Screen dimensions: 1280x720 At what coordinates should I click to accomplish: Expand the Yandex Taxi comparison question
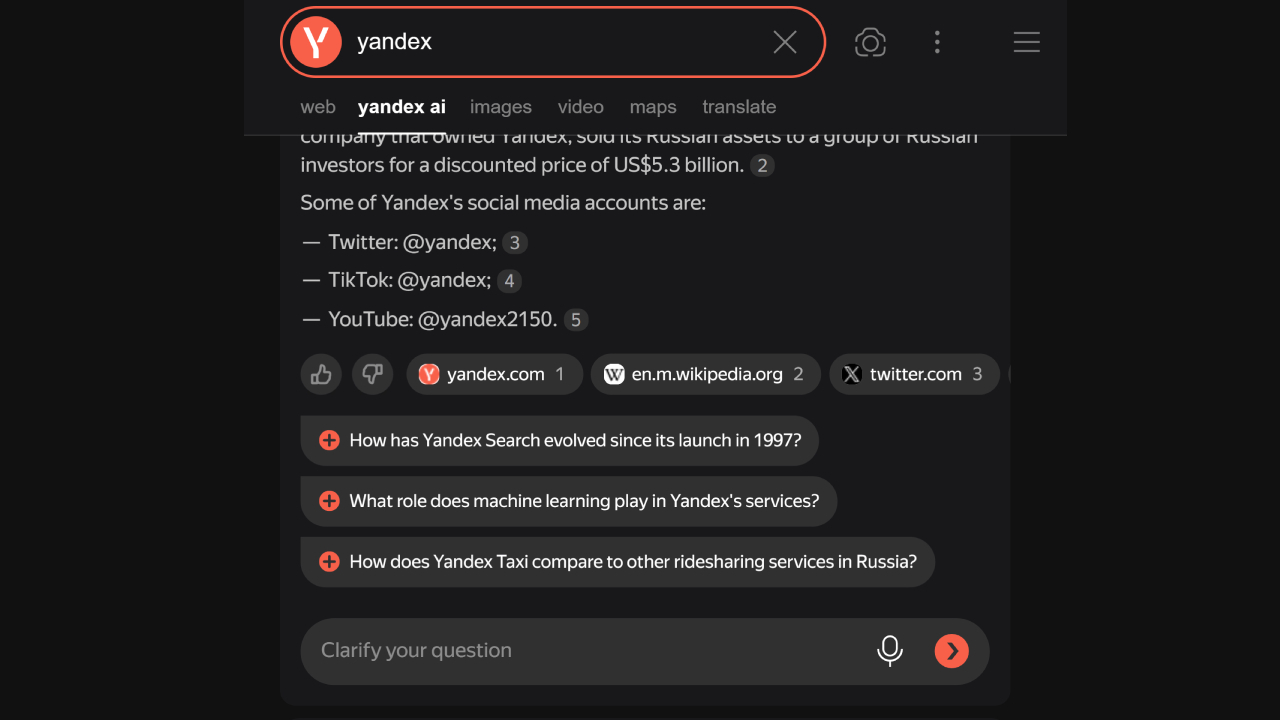tap(617, 561)
